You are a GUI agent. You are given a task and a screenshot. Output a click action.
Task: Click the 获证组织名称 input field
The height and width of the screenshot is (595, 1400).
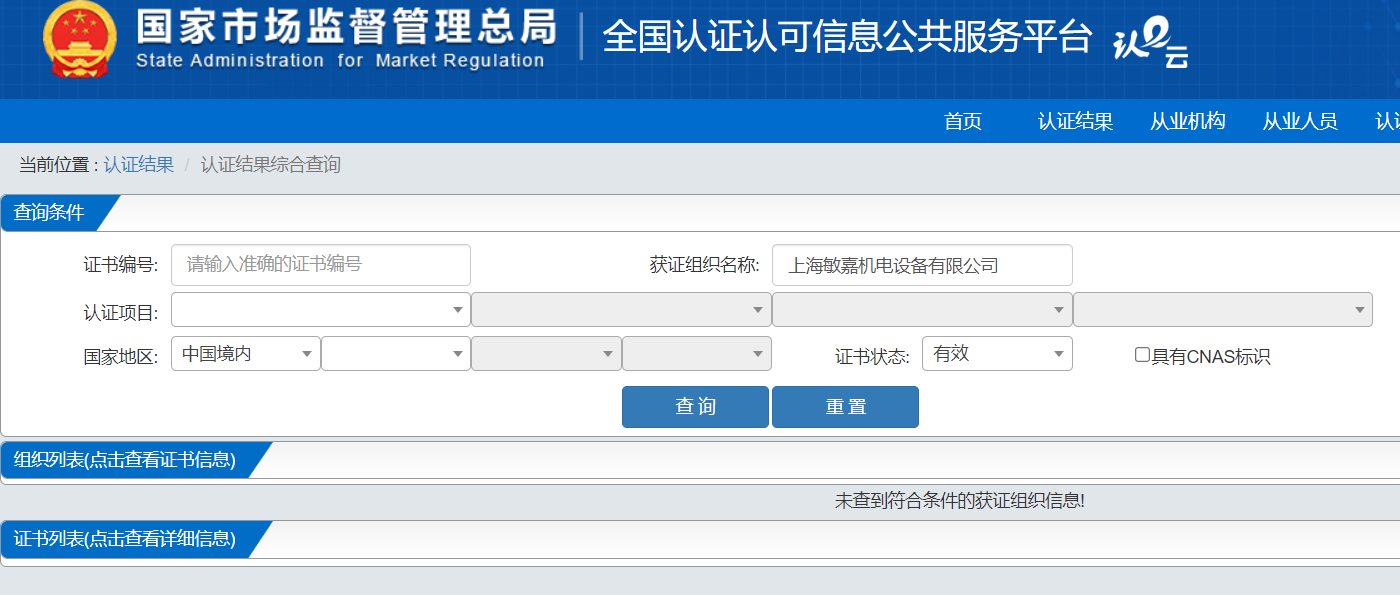(x=922, y=265)
